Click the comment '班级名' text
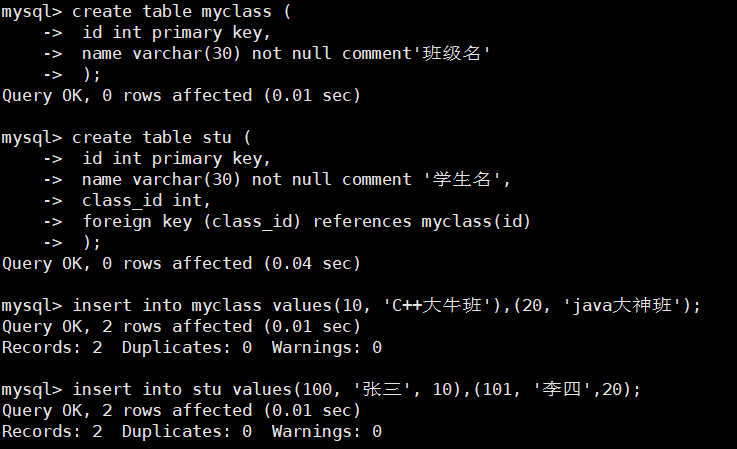The width and height of the screenshot is (737, 449). [451, 53]
